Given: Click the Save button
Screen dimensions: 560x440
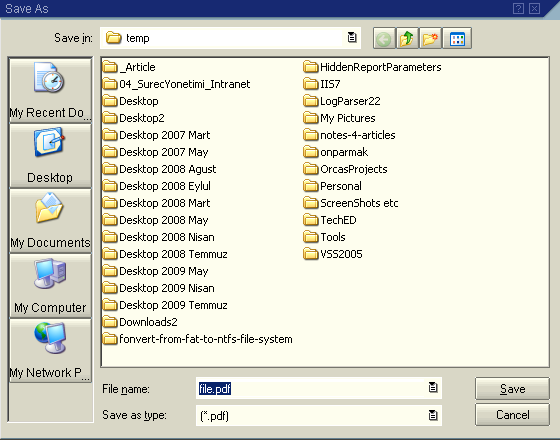Looking at the screenshot, I should 512,389.
